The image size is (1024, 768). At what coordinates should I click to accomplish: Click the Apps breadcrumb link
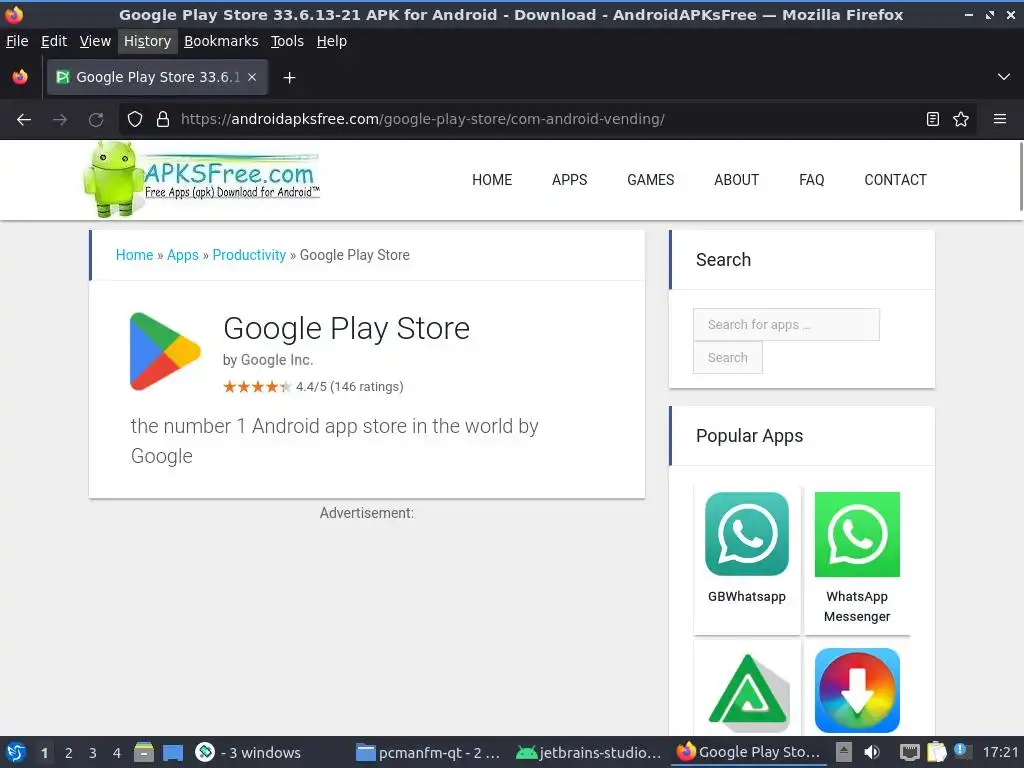point(183,255)
